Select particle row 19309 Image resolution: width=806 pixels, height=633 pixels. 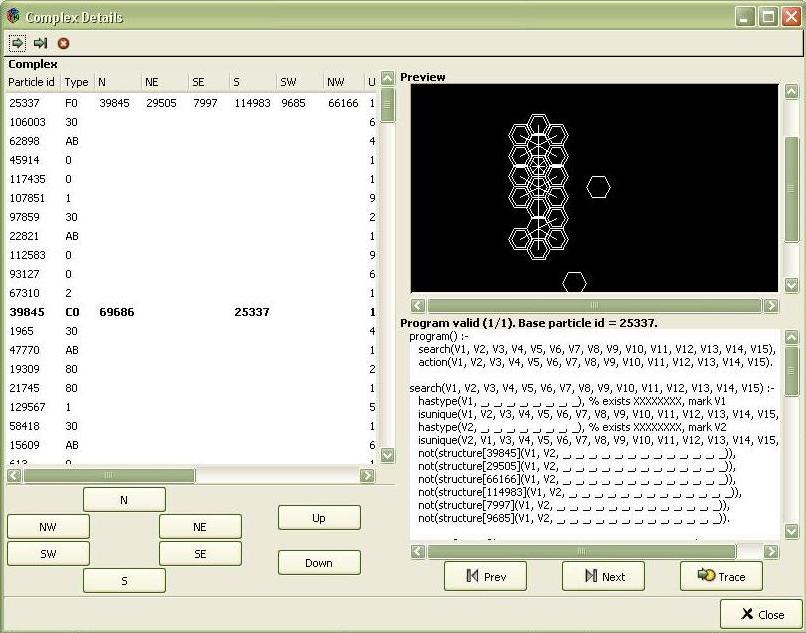click(x=192, y=369)
